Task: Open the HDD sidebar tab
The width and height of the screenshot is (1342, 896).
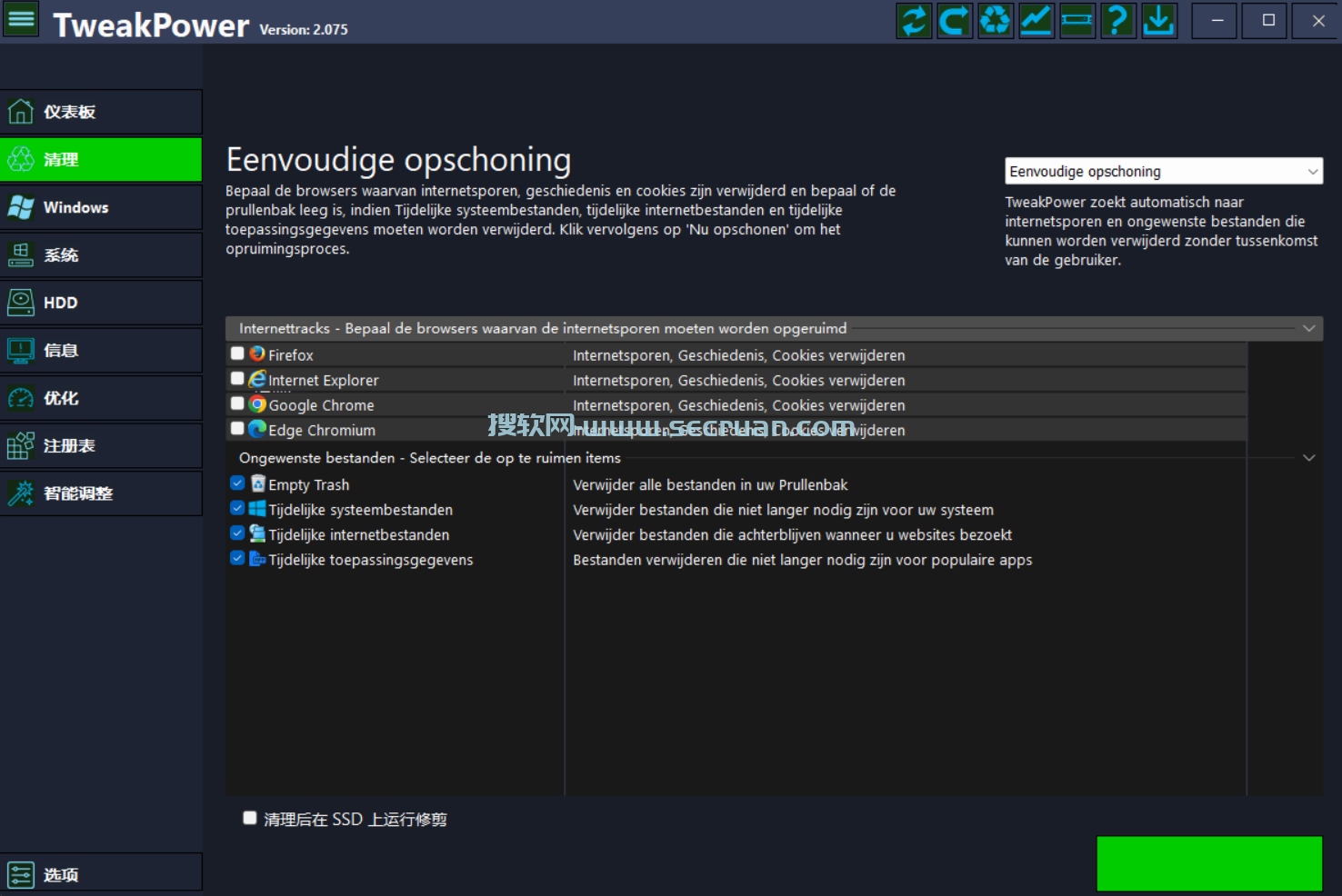Action: coord(101,303)
